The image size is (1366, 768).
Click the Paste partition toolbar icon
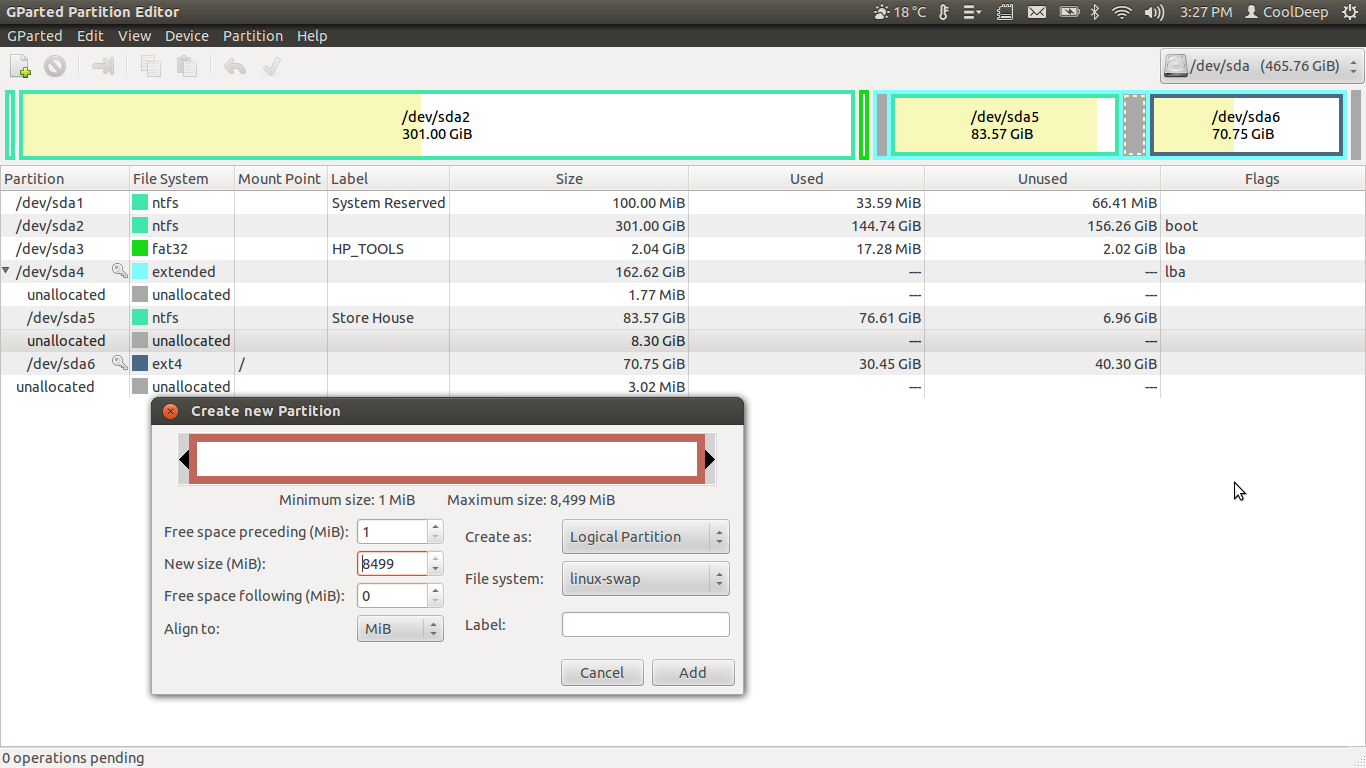coord(186,67)
